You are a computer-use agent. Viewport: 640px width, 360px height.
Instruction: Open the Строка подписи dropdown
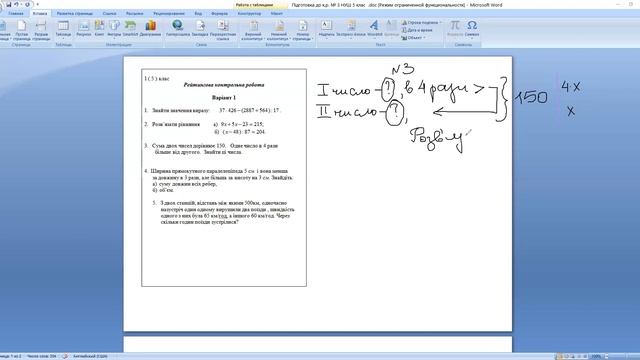(421, 23)
